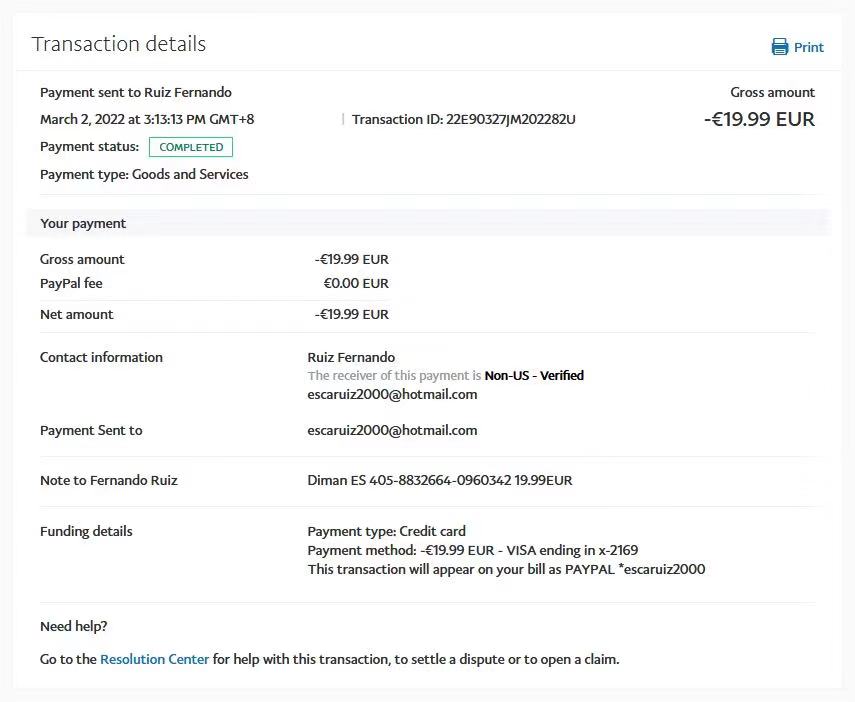Select the Net amount value
The width and height of the screenshot is (855, 702).
click(351, 314)
